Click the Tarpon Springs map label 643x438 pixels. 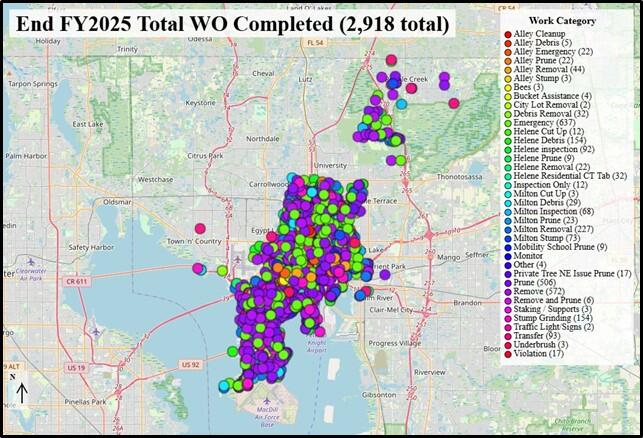click(33, 84)
